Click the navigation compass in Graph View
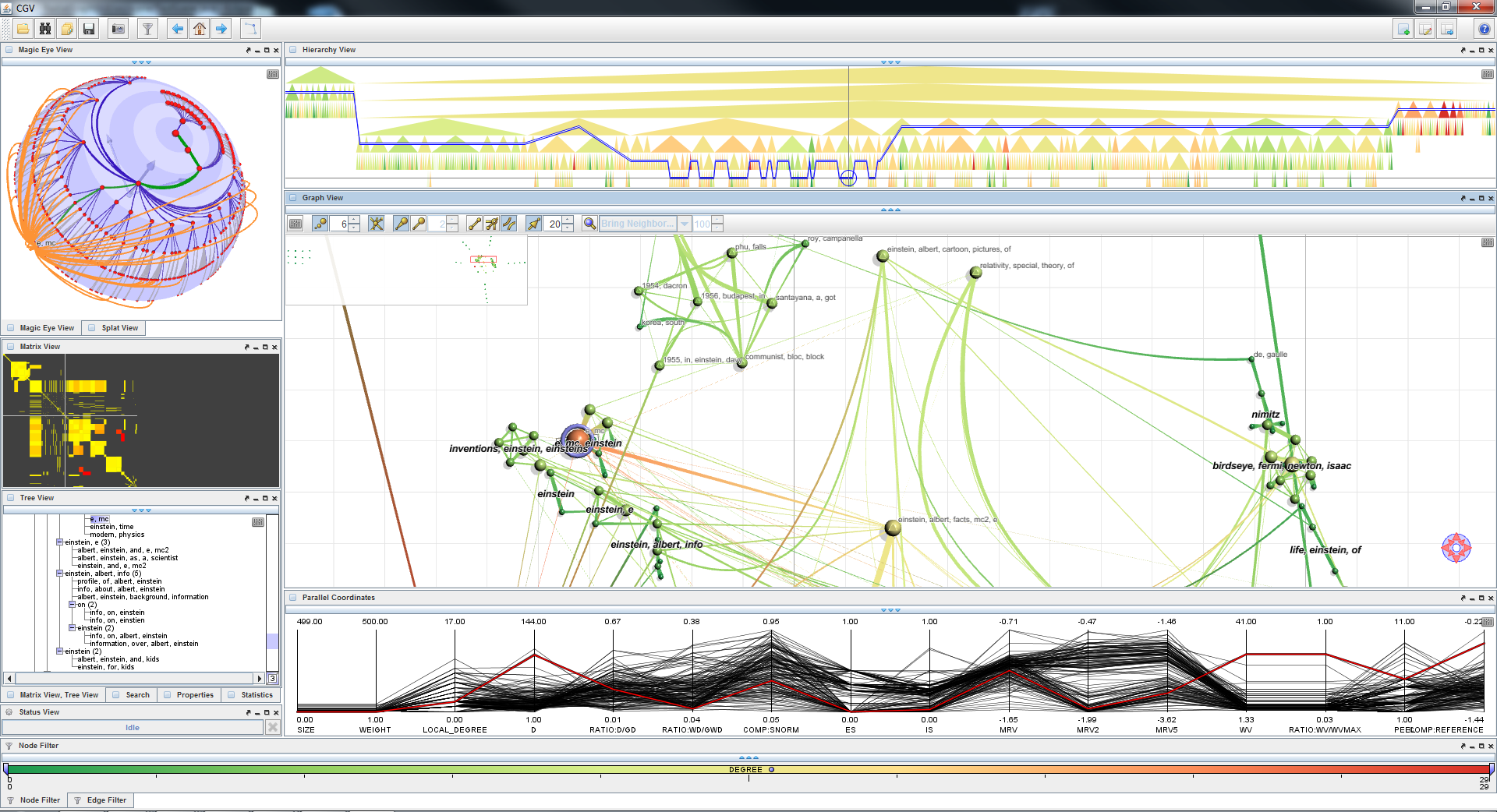The width and height of the screenshot is (1497, 812). 1456,548
